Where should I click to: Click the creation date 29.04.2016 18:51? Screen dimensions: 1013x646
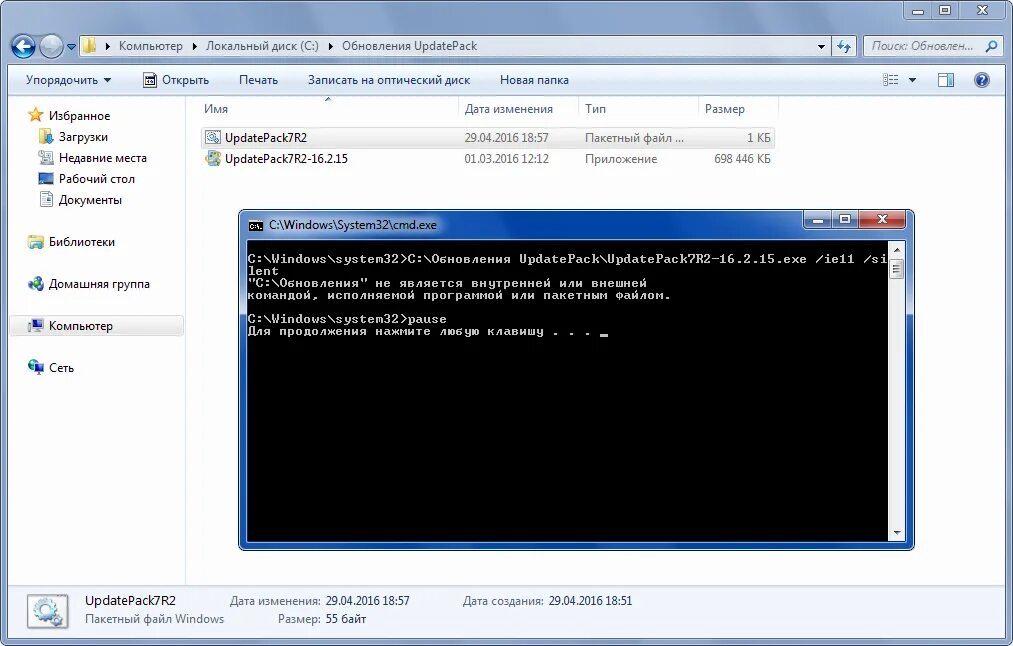(x=590, y=601)
